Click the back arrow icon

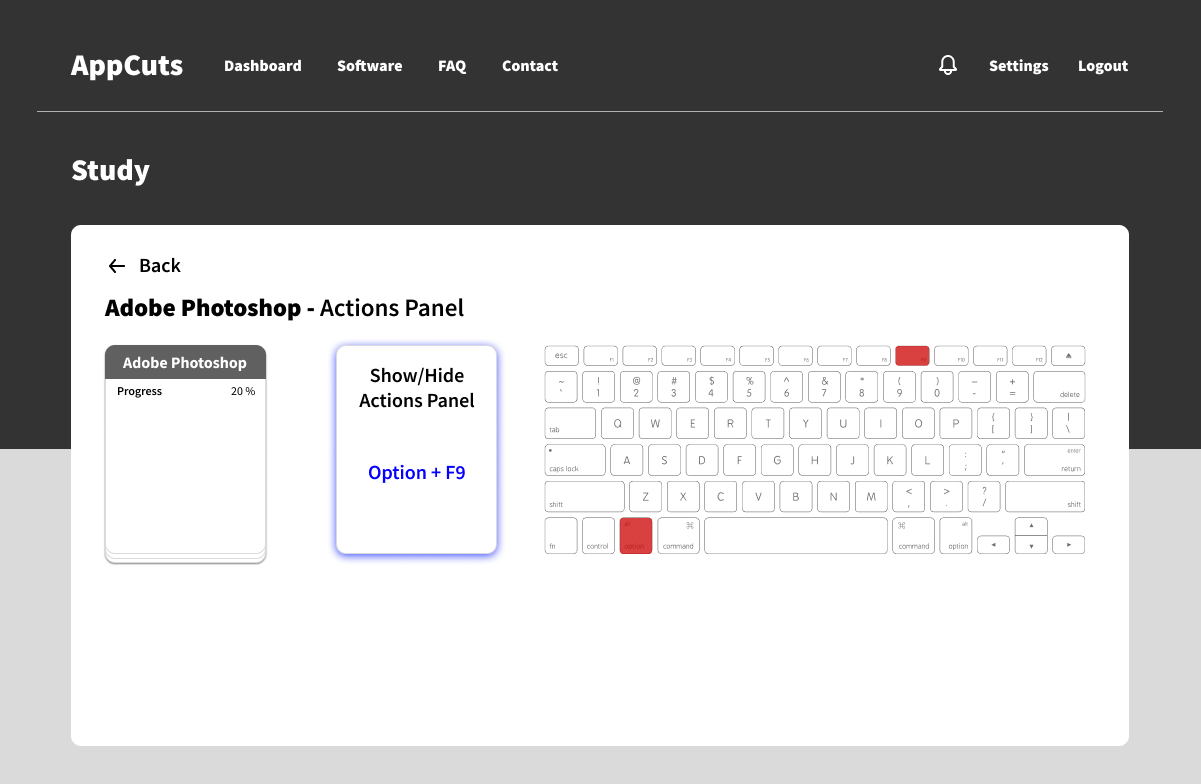click(117, 266)
